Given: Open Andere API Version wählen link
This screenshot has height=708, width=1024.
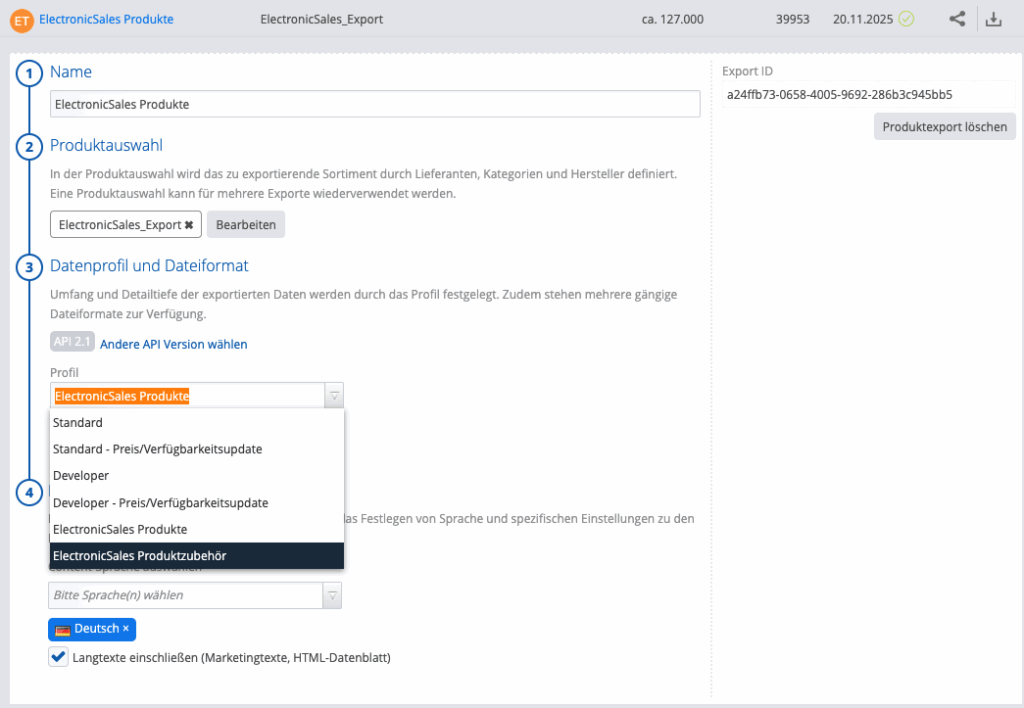Looking at the screenshot, I should tap(174, 344).
